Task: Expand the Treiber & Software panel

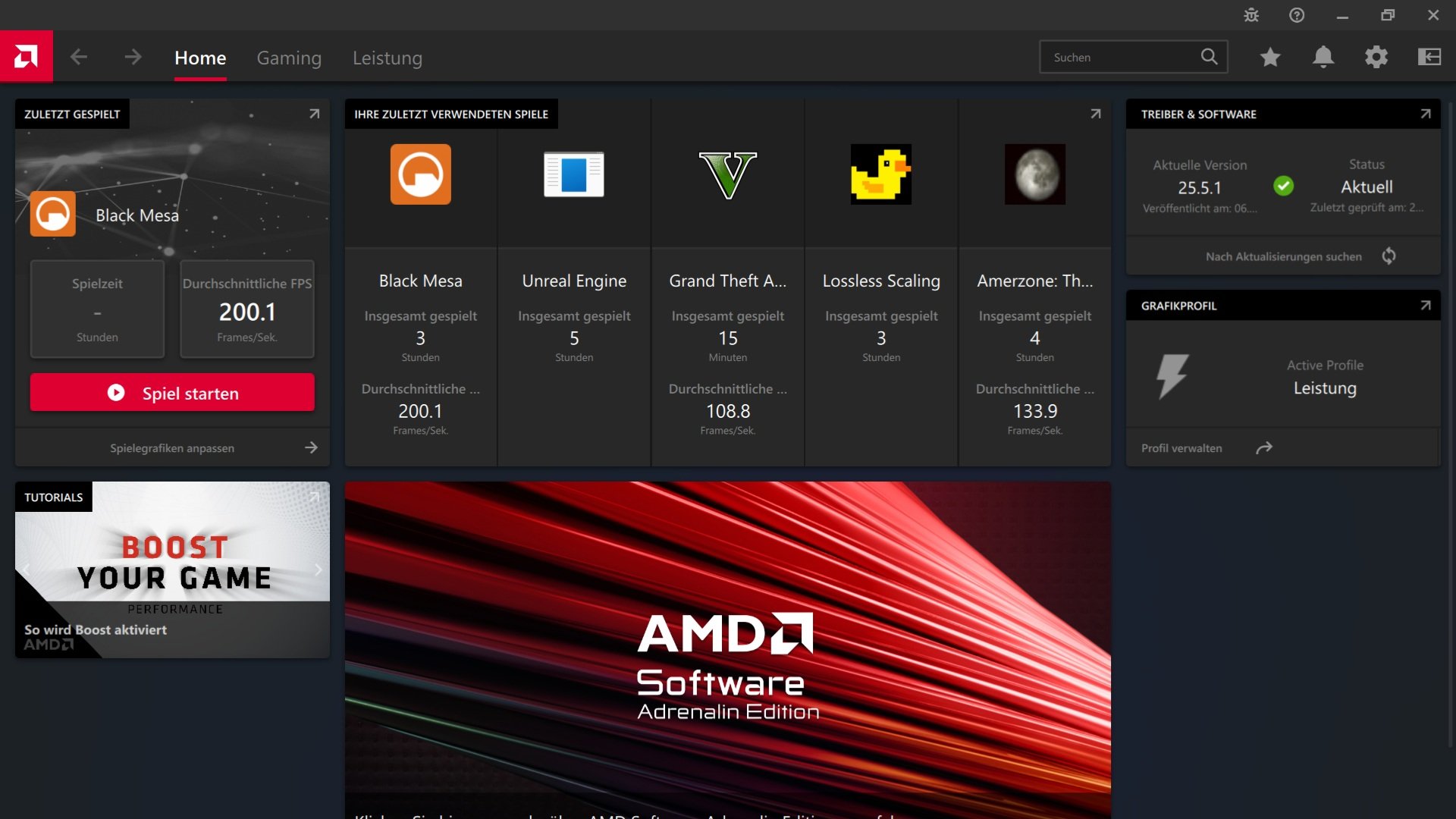Action: 1426,114
